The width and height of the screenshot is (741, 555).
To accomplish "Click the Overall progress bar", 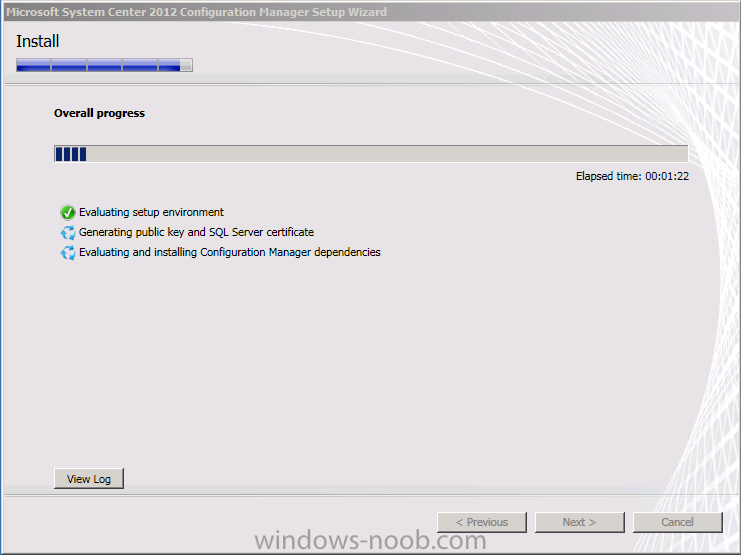I will point(371,154).
